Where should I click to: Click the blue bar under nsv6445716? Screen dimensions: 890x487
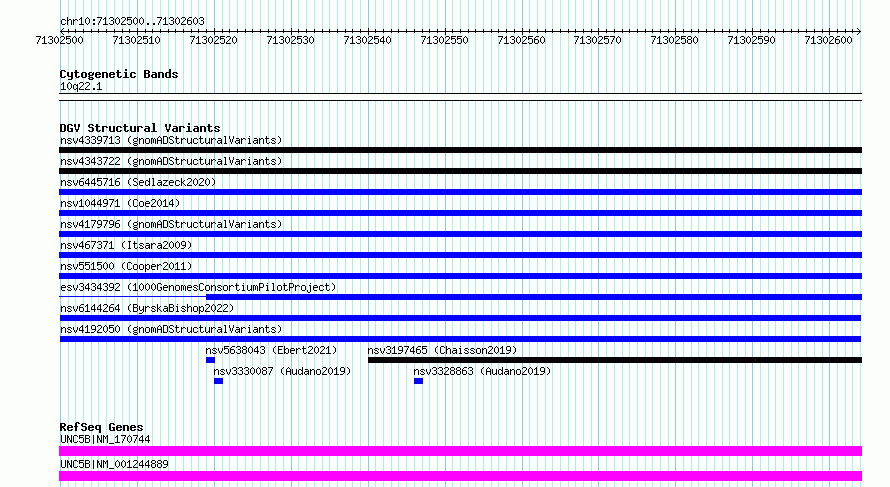pyautogui.click(x=460, y=192)
